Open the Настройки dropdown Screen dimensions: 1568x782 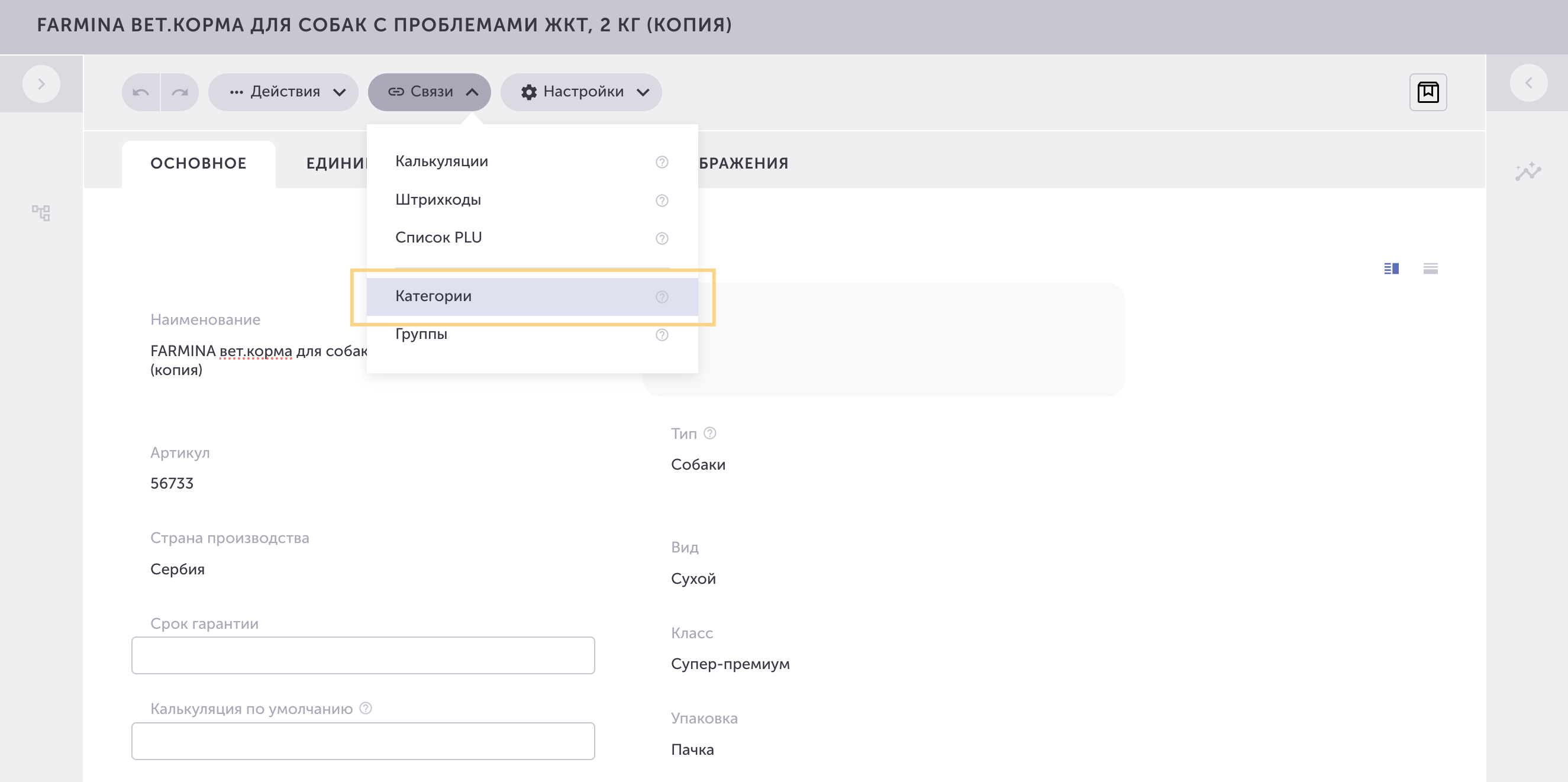[581, 92]
